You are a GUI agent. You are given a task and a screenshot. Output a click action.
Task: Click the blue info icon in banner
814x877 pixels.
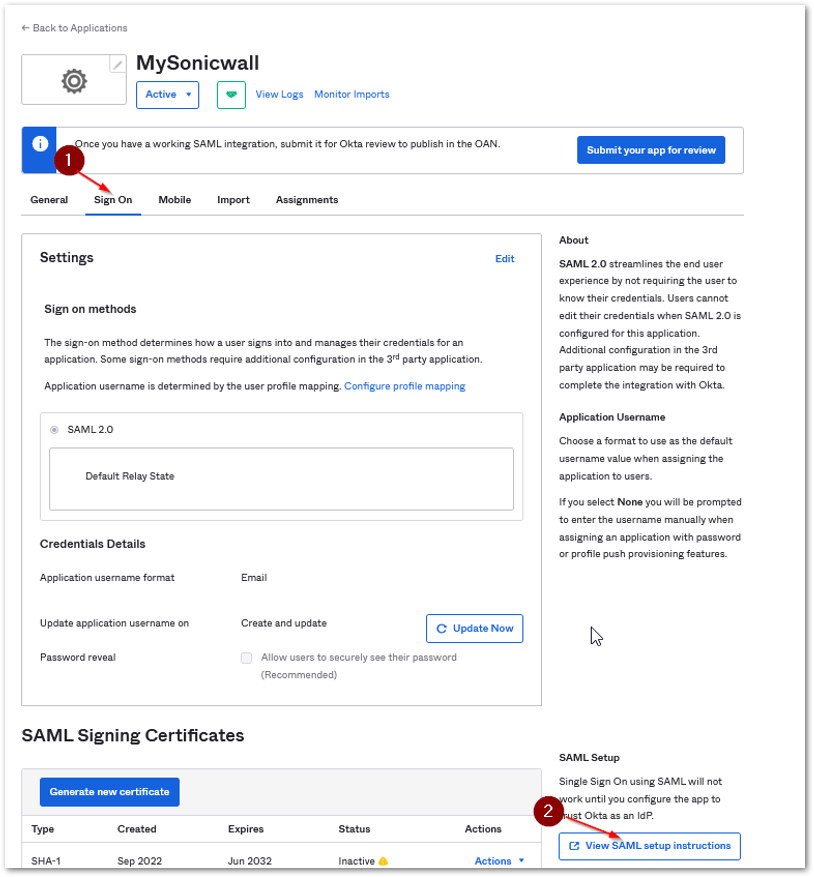pos(40,144)
